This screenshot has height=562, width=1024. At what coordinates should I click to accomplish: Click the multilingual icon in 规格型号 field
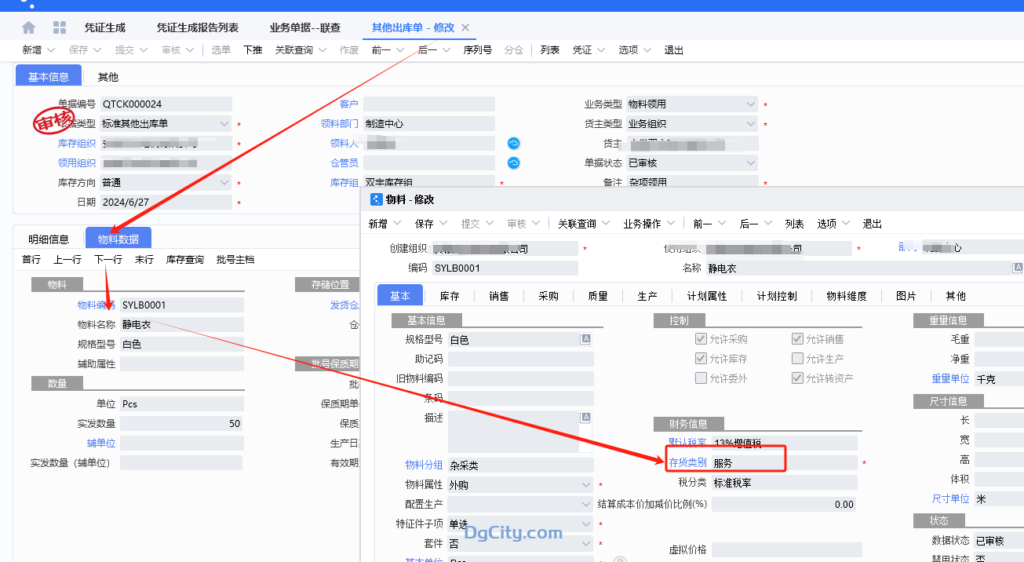[586, 339]
